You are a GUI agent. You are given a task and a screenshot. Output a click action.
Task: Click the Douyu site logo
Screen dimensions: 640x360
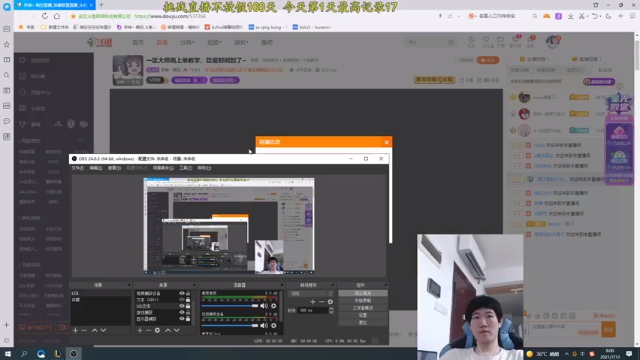[x=100, y=42]
